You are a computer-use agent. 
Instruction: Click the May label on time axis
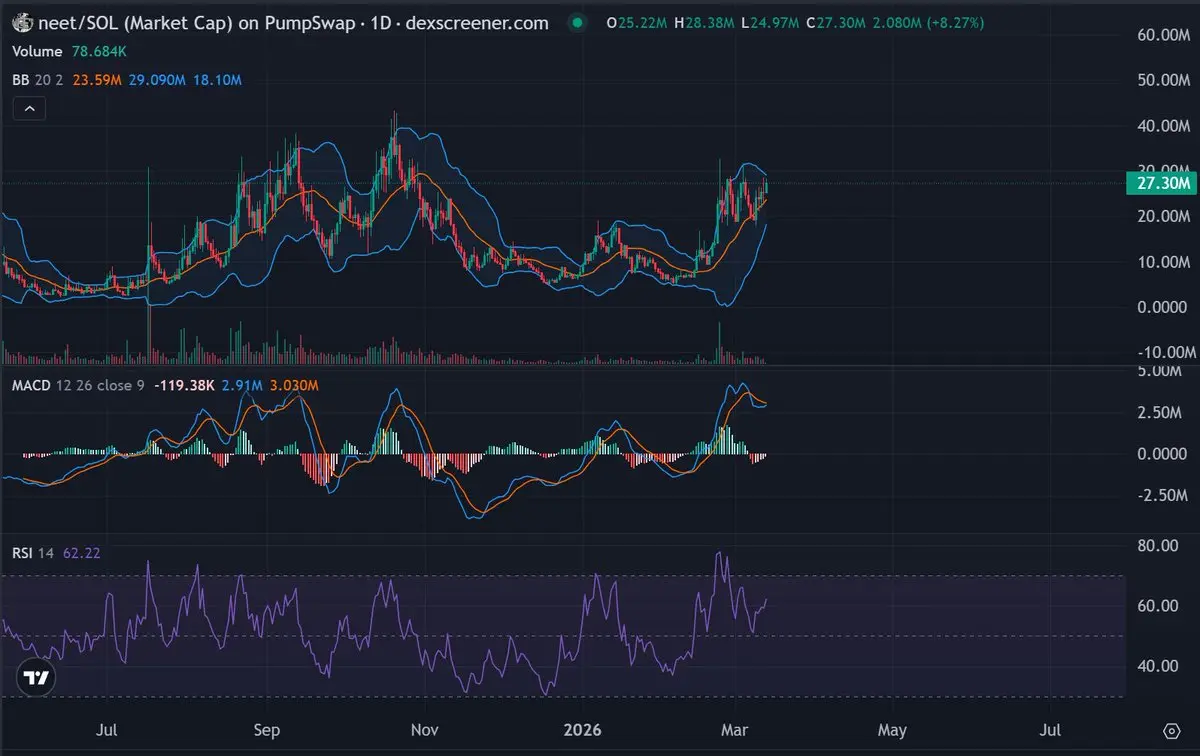892,730
